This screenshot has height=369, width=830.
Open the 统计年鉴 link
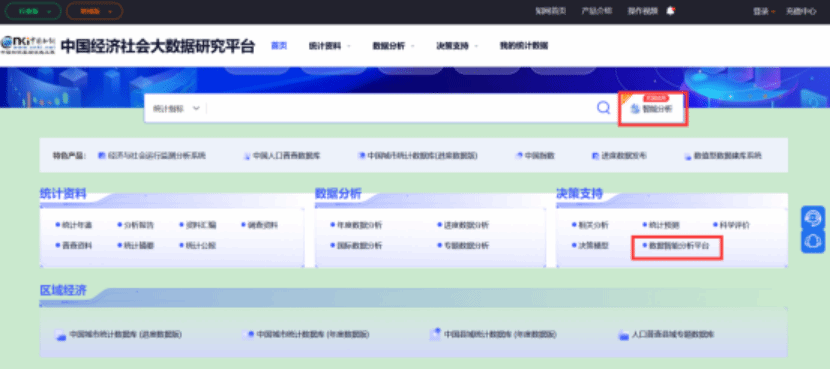77,225
